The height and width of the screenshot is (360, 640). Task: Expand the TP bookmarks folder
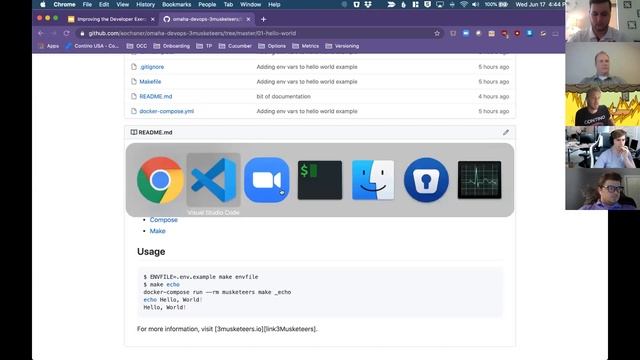pos(204,46)
